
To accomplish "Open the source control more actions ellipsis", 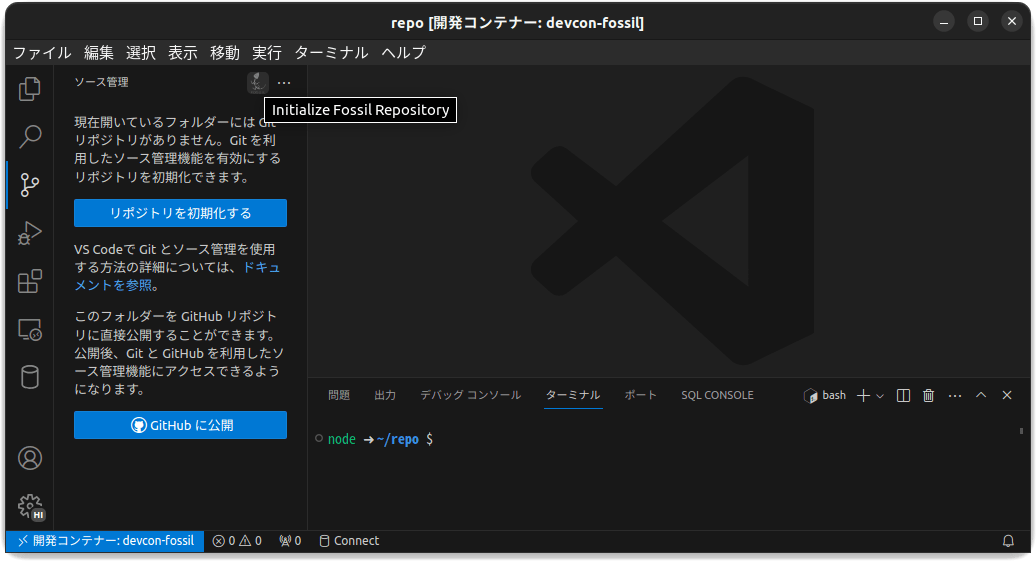I will click(x=284, y=83).
